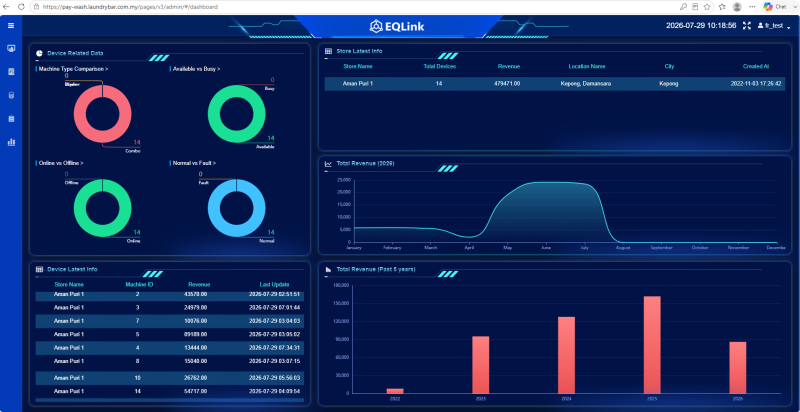Click the Store Name header in Store Latest Info

358,66
